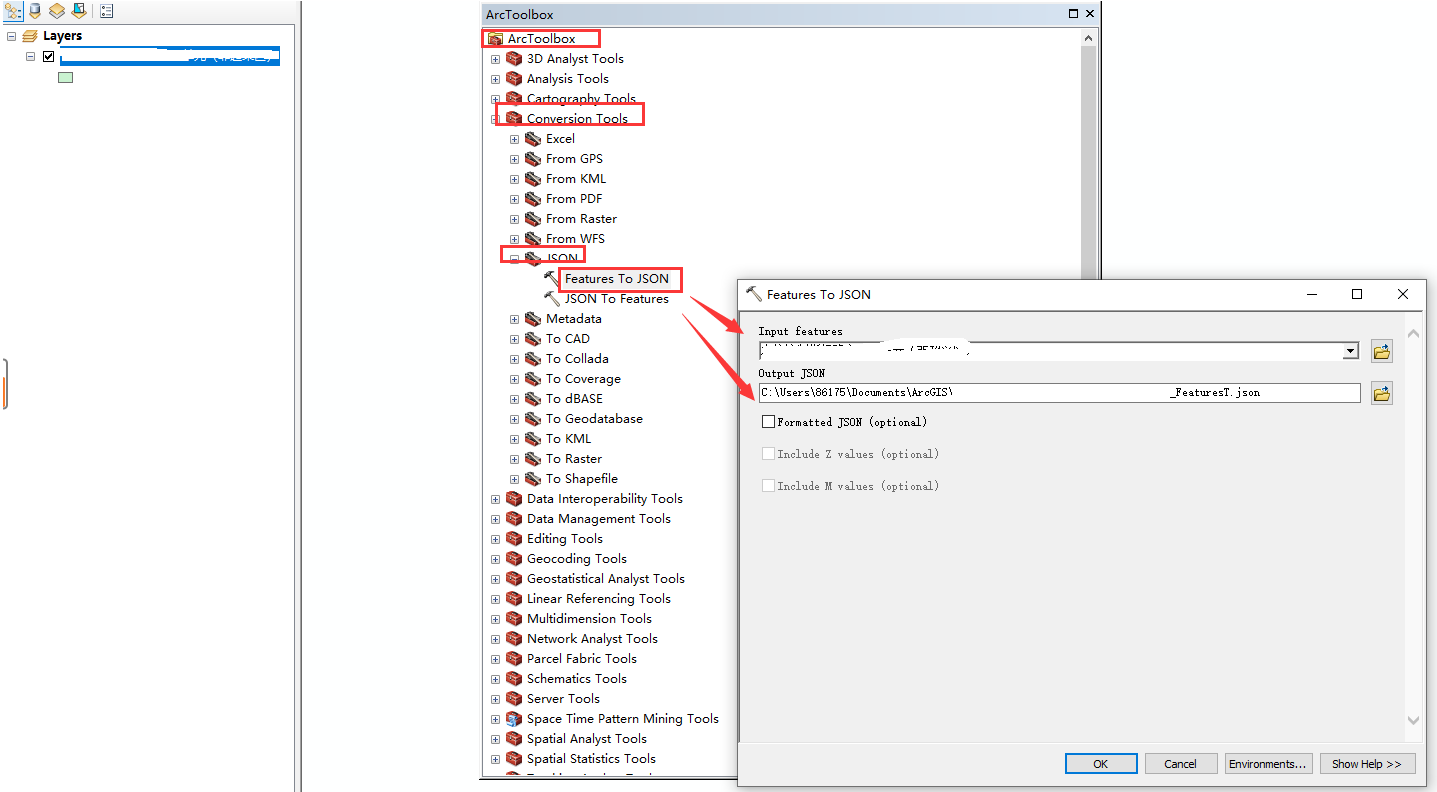Screen dimensions: 1437x792
Task: Collapse the JSON toolset node
Action: [x=514, y=259]
